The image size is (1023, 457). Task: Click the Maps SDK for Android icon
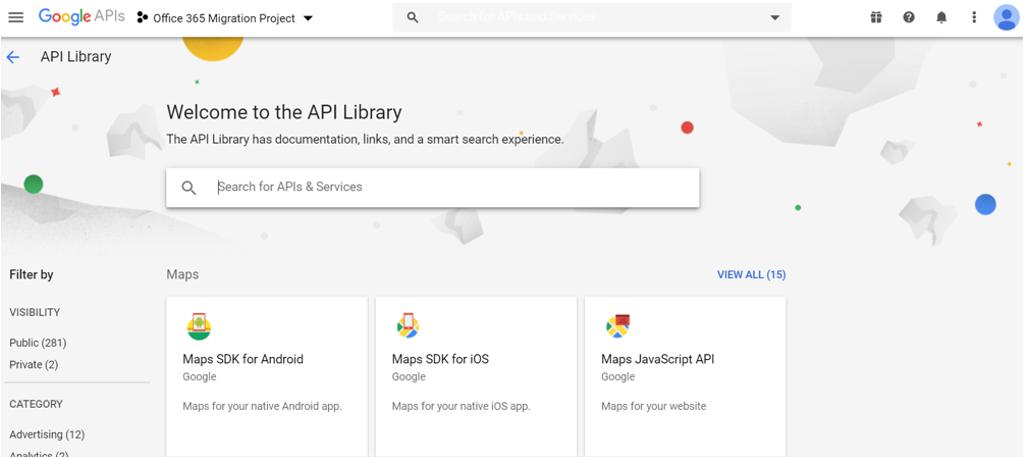pyautogui.click(x=199, y=326)
